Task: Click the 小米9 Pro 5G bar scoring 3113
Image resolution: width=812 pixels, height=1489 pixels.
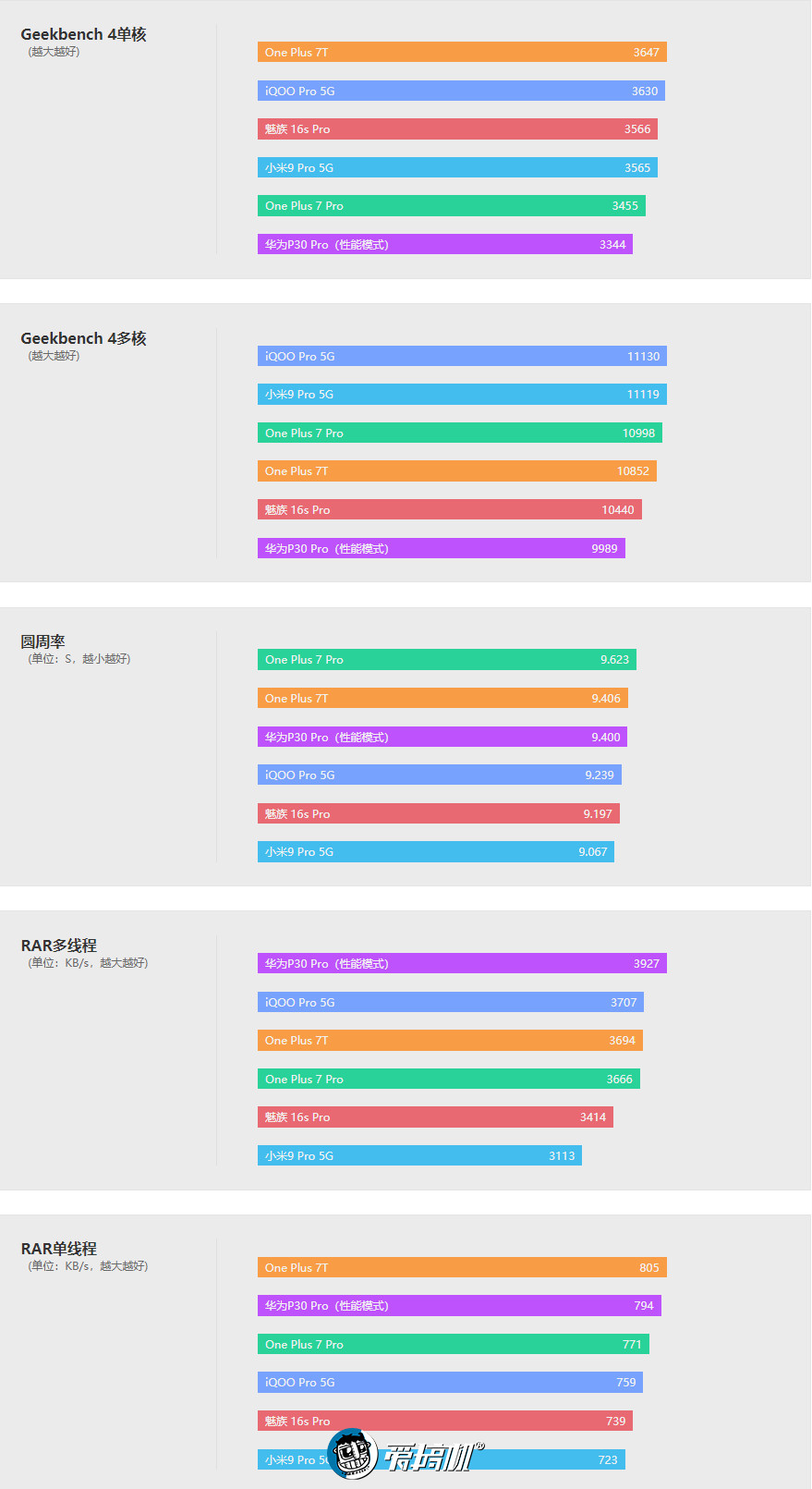Action: [x=419, y=1155]
